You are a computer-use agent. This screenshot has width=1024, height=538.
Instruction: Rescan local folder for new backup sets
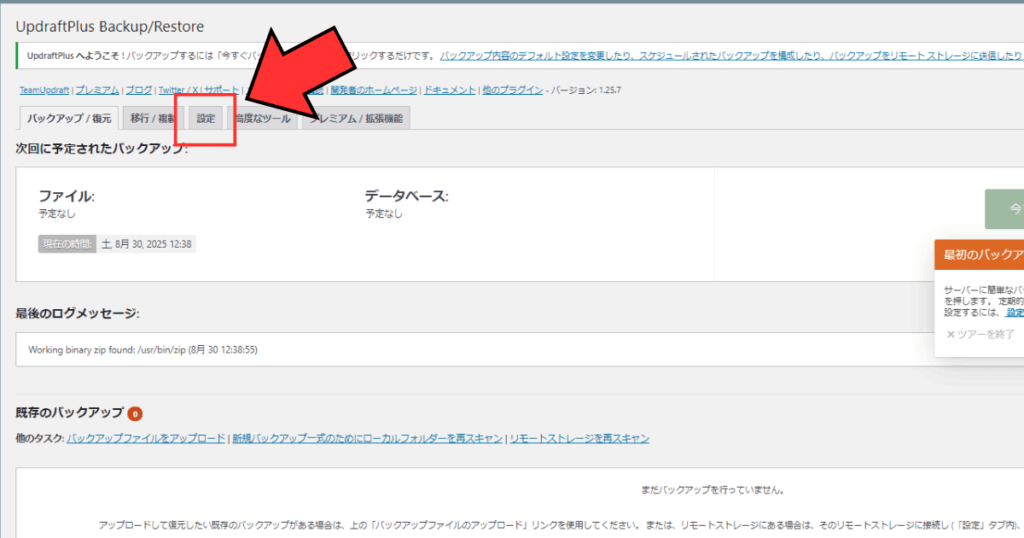tap(367, 438)
